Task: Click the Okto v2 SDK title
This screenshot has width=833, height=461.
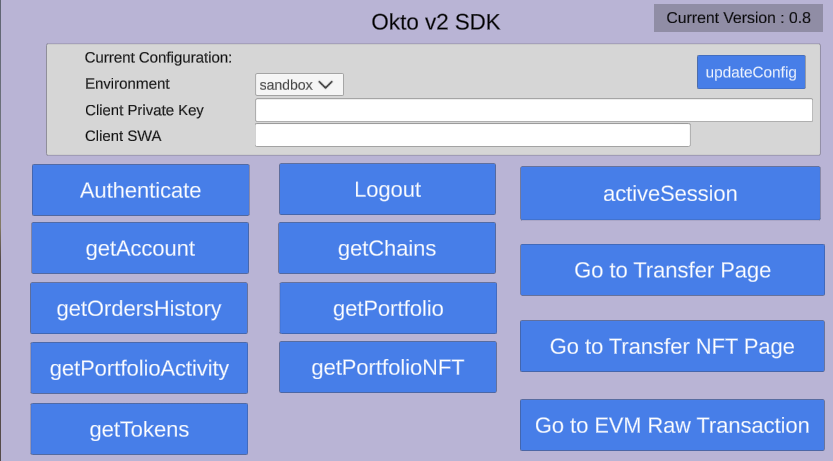Action: click(436, 22)
